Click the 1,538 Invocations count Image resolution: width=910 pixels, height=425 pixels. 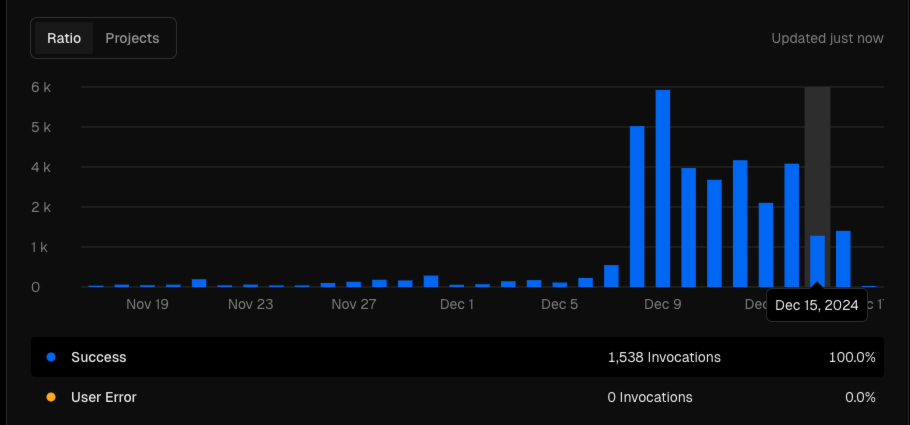click(665, 357)
